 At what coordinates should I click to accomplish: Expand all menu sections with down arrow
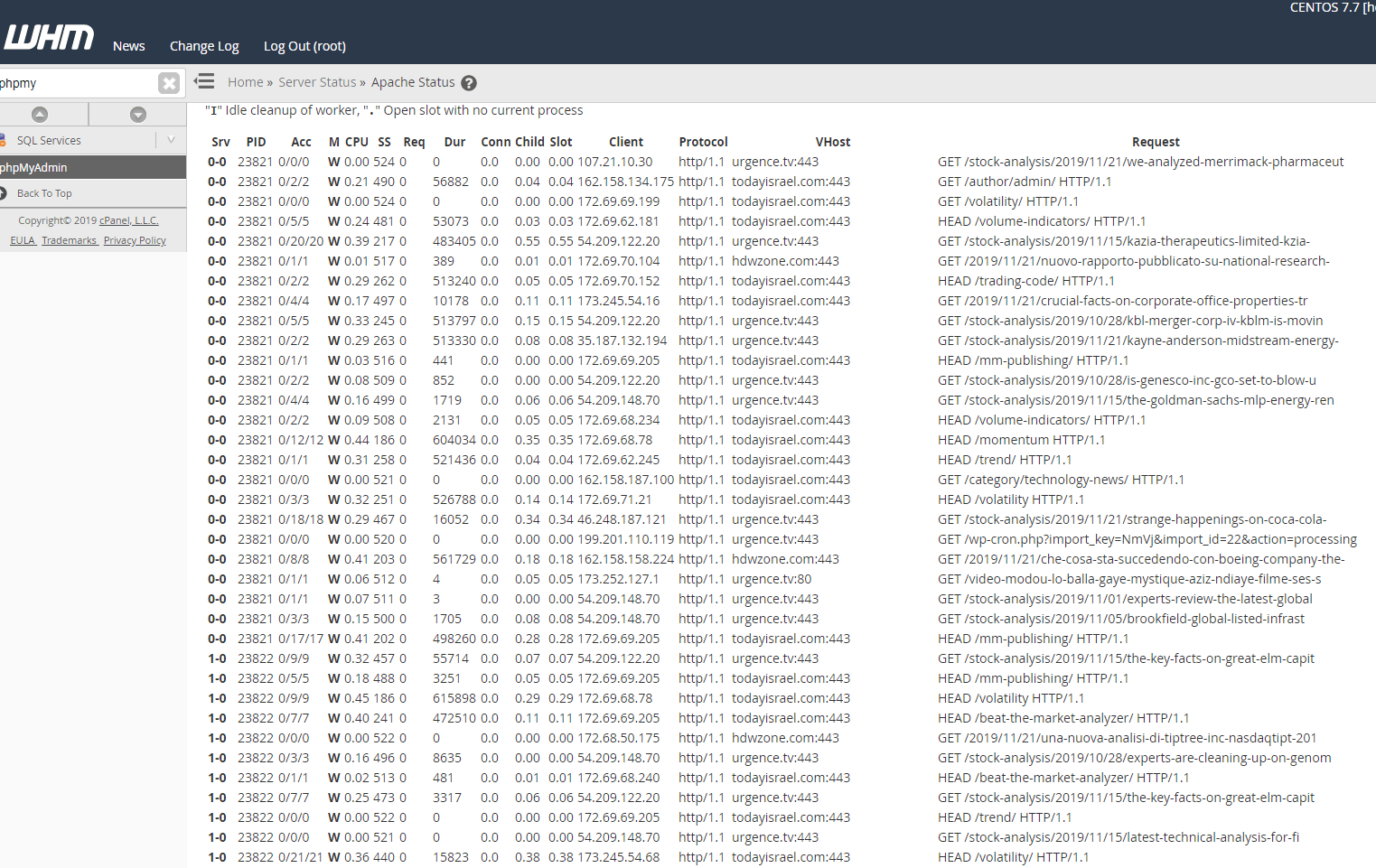[x=138, y=114]
